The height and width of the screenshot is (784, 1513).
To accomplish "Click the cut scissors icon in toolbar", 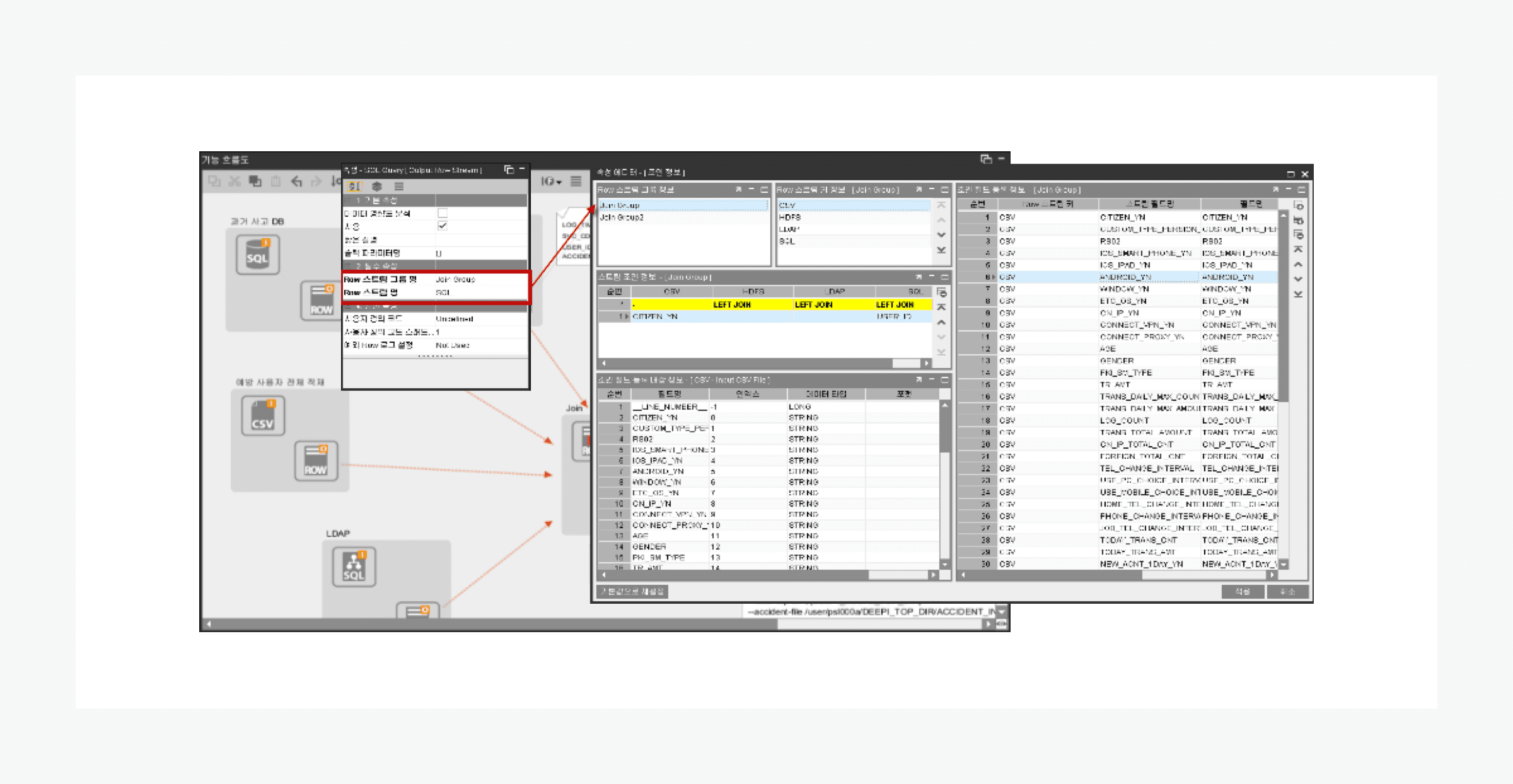I will click(235, 182).
